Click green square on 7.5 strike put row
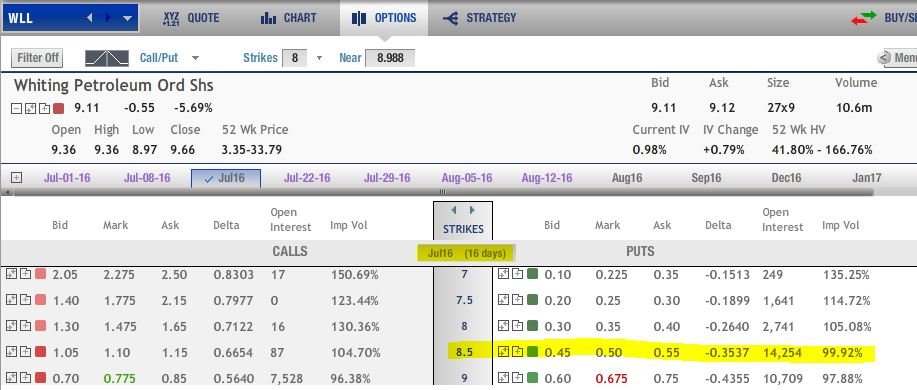This screenshot has height=390, width=917. coord(532,300)
